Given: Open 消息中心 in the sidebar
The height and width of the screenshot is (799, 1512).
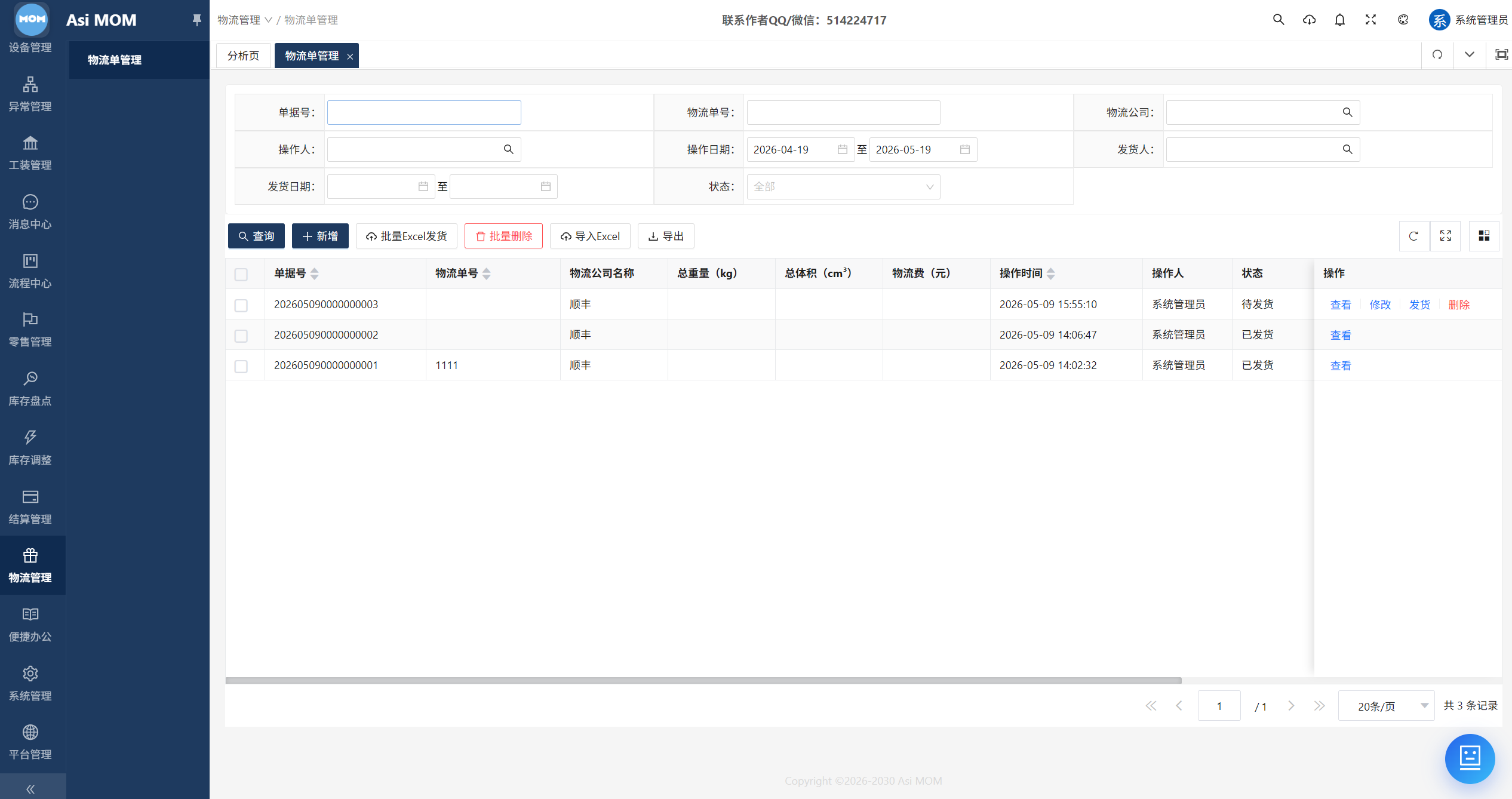Looking at the screenshot, I should pyautogui.click(x=30, y=213).
